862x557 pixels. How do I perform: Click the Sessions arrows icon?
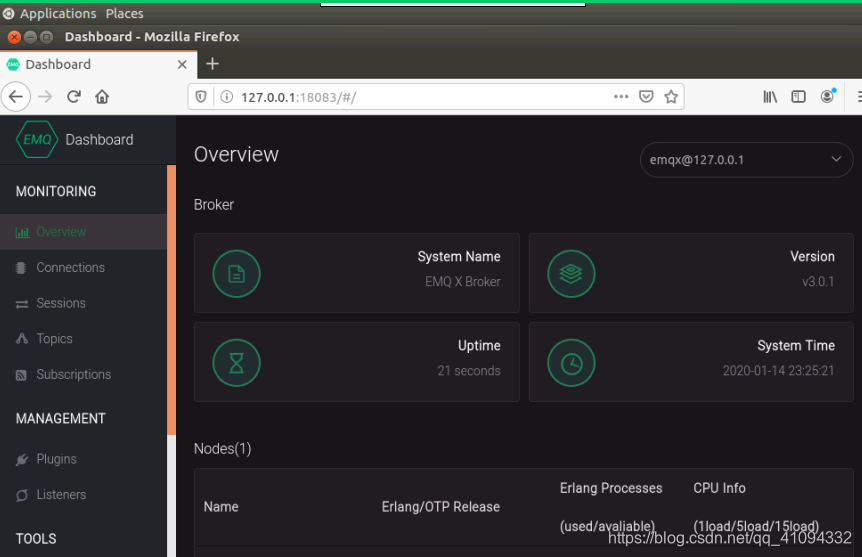[22, 304]
